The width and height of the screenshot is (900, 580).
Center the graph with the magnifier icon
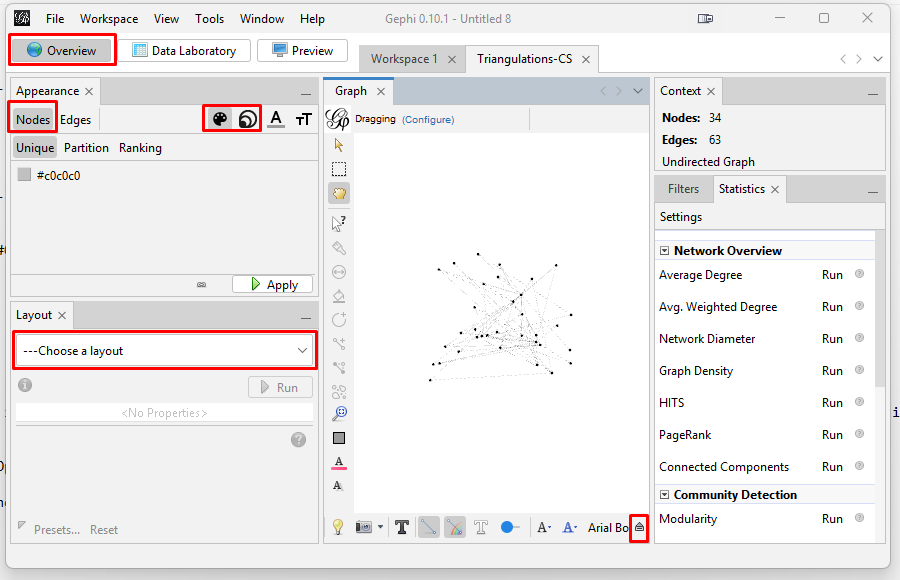click(339, 413)
